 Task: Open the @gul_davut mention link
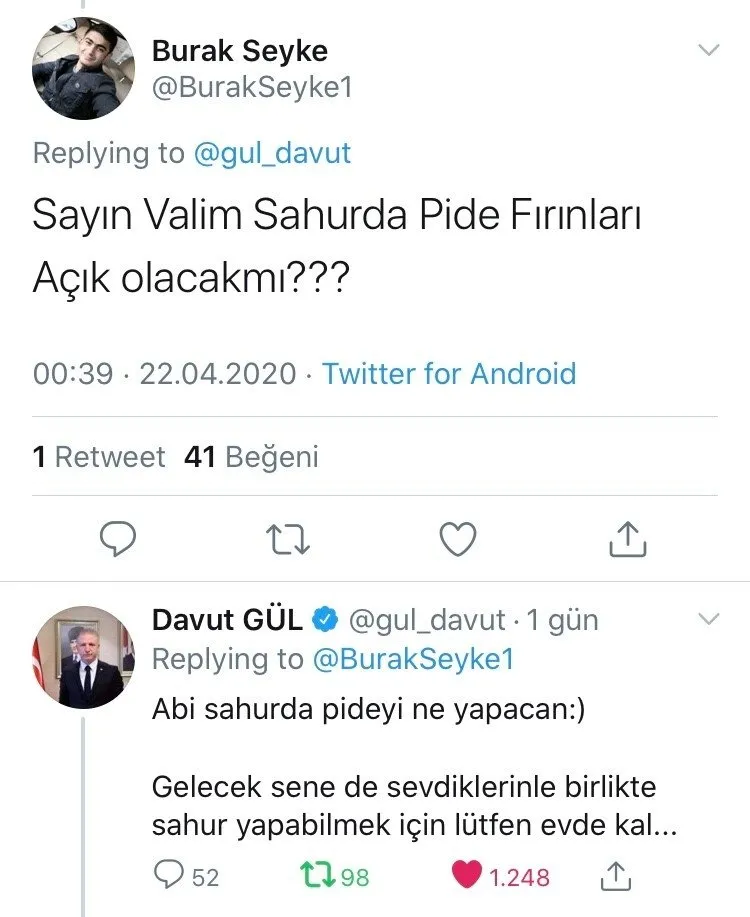pyautogui.click(x=271, y=153)
